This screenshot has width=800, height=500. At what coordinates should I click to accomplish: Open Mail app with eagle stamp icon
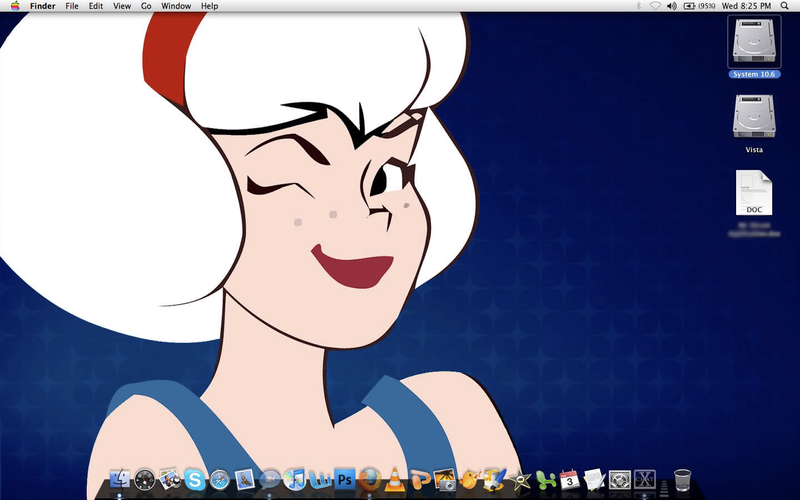pos(245,480)
